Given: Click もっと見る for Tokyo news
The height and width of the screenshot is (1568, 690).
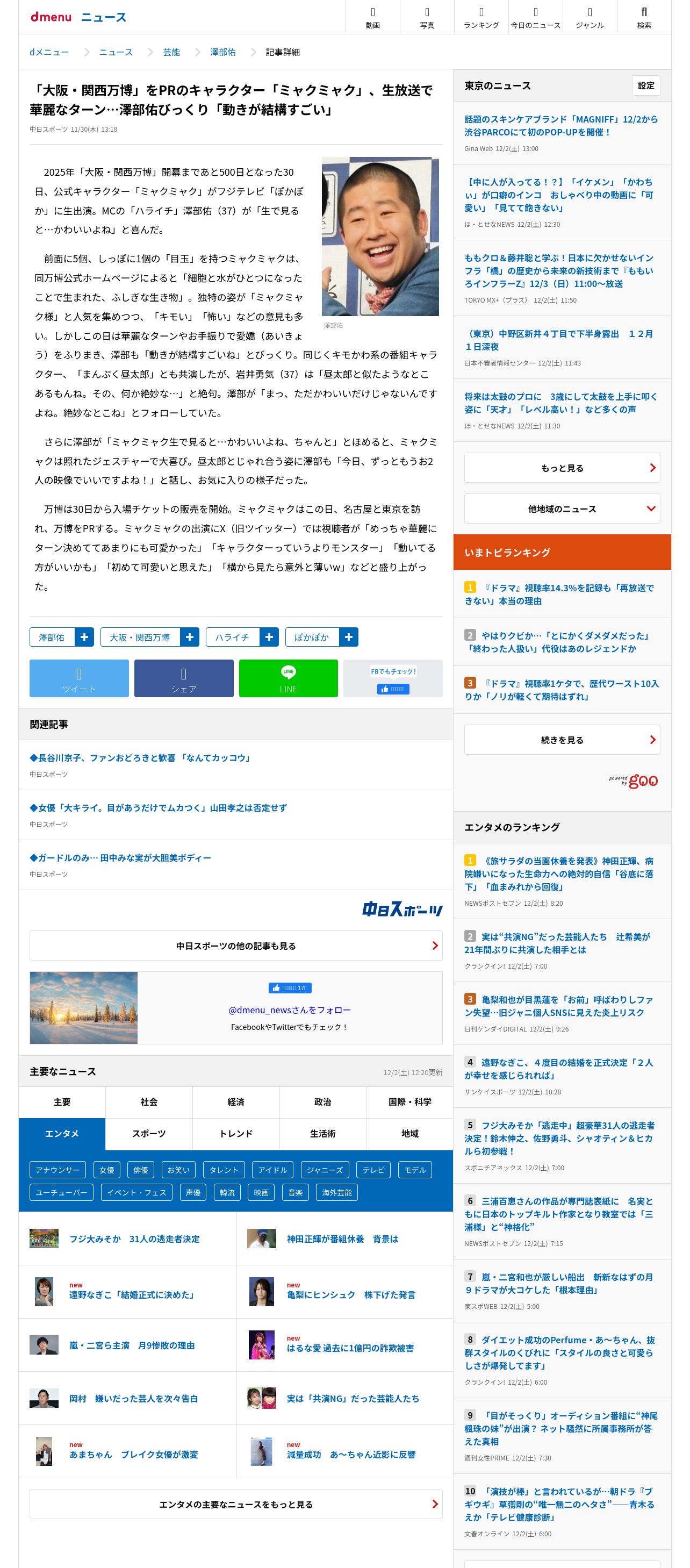Looking at the screenshot, I should click(562, 468).
